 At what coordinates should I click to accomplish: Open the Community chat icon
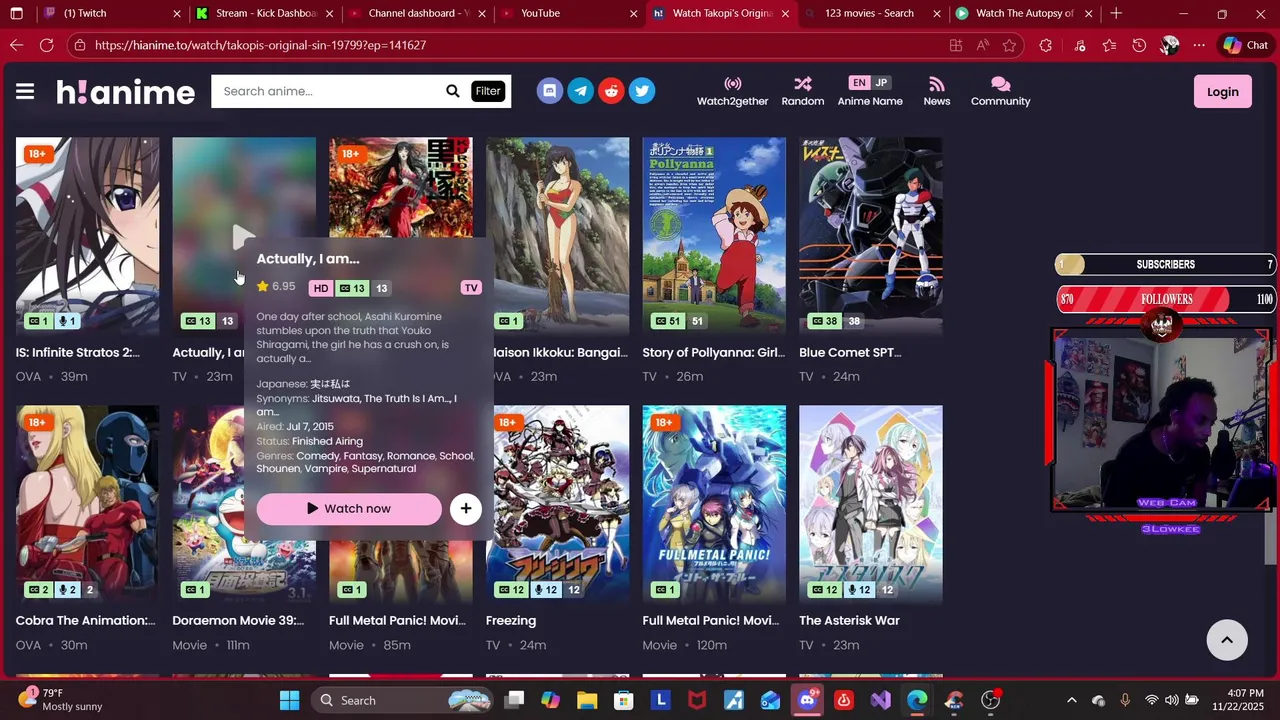[1000, 84]
